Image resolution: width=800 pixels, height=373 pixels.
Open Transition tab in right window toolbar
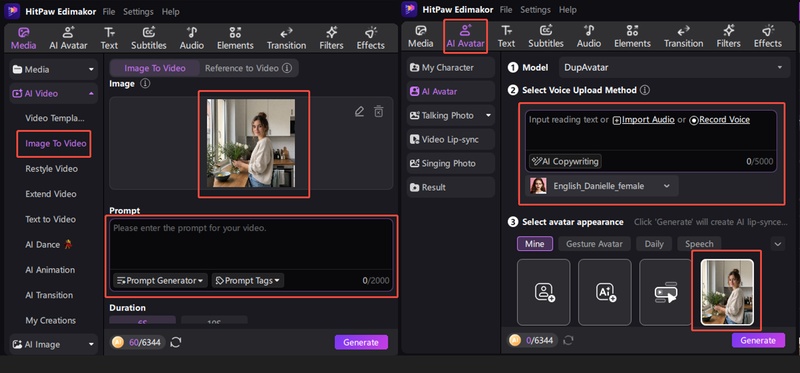pos(683,37)
